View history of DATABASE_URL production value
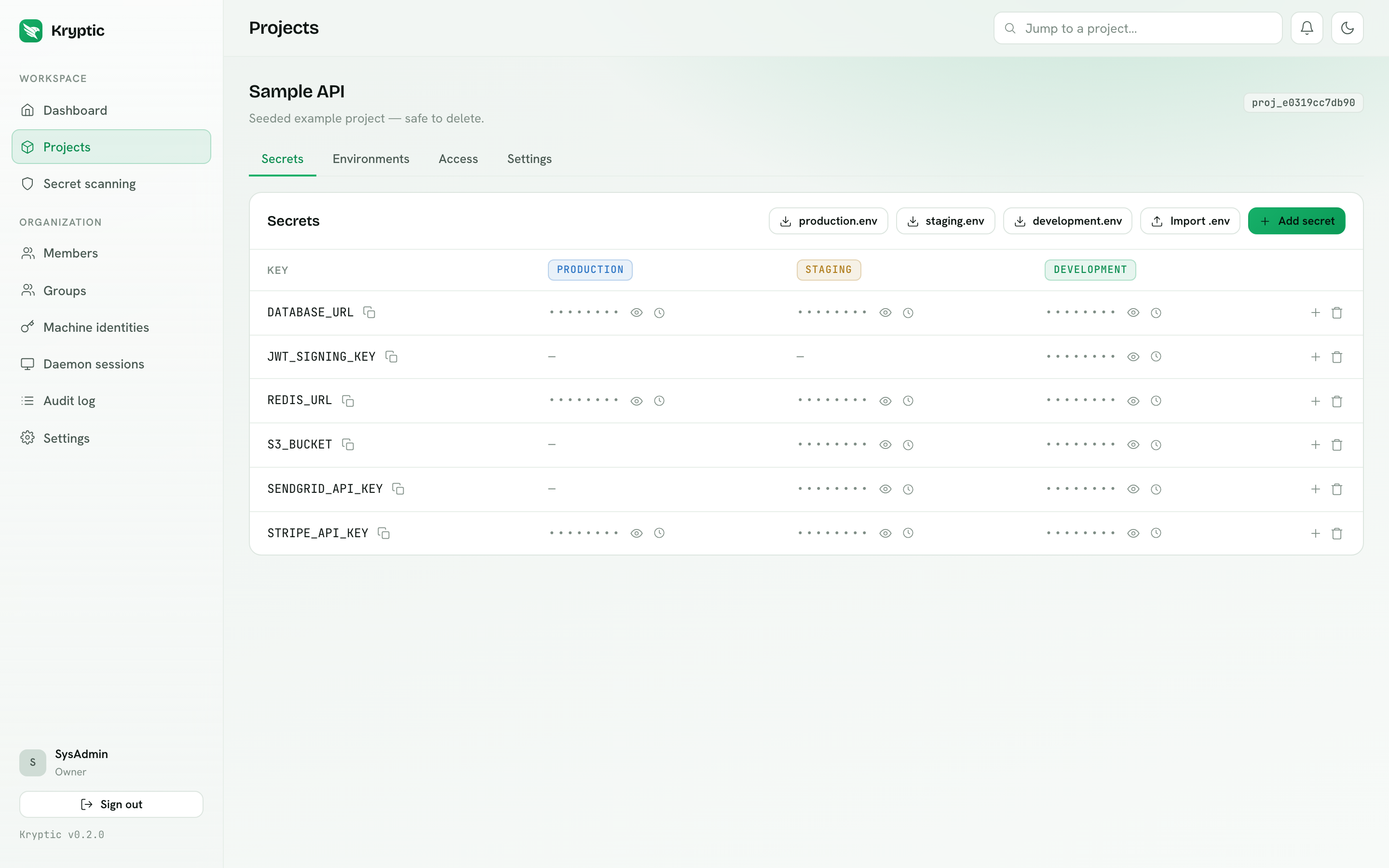Screen dimensions: 1389x868 pyautogui.click(x=659, y=313)
